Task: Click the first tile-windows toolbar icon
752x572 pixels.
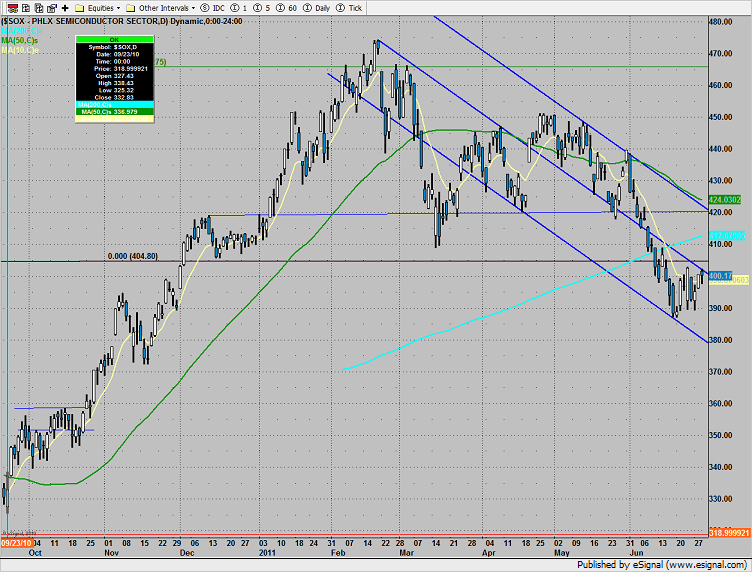Action: [26, 8]
